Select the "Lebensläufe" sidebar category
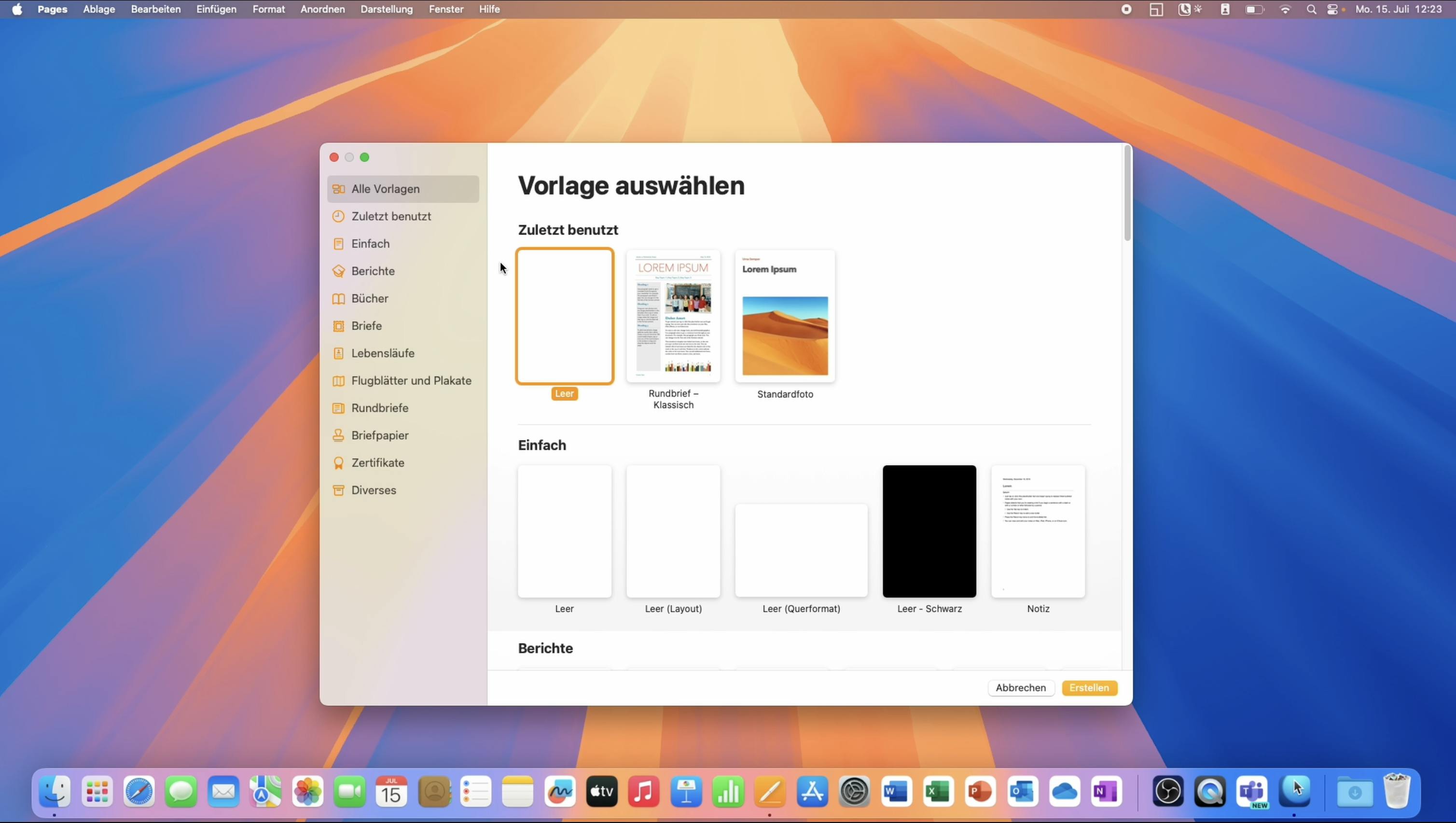Screen dimensions: 1456x823 click(382, 353)
